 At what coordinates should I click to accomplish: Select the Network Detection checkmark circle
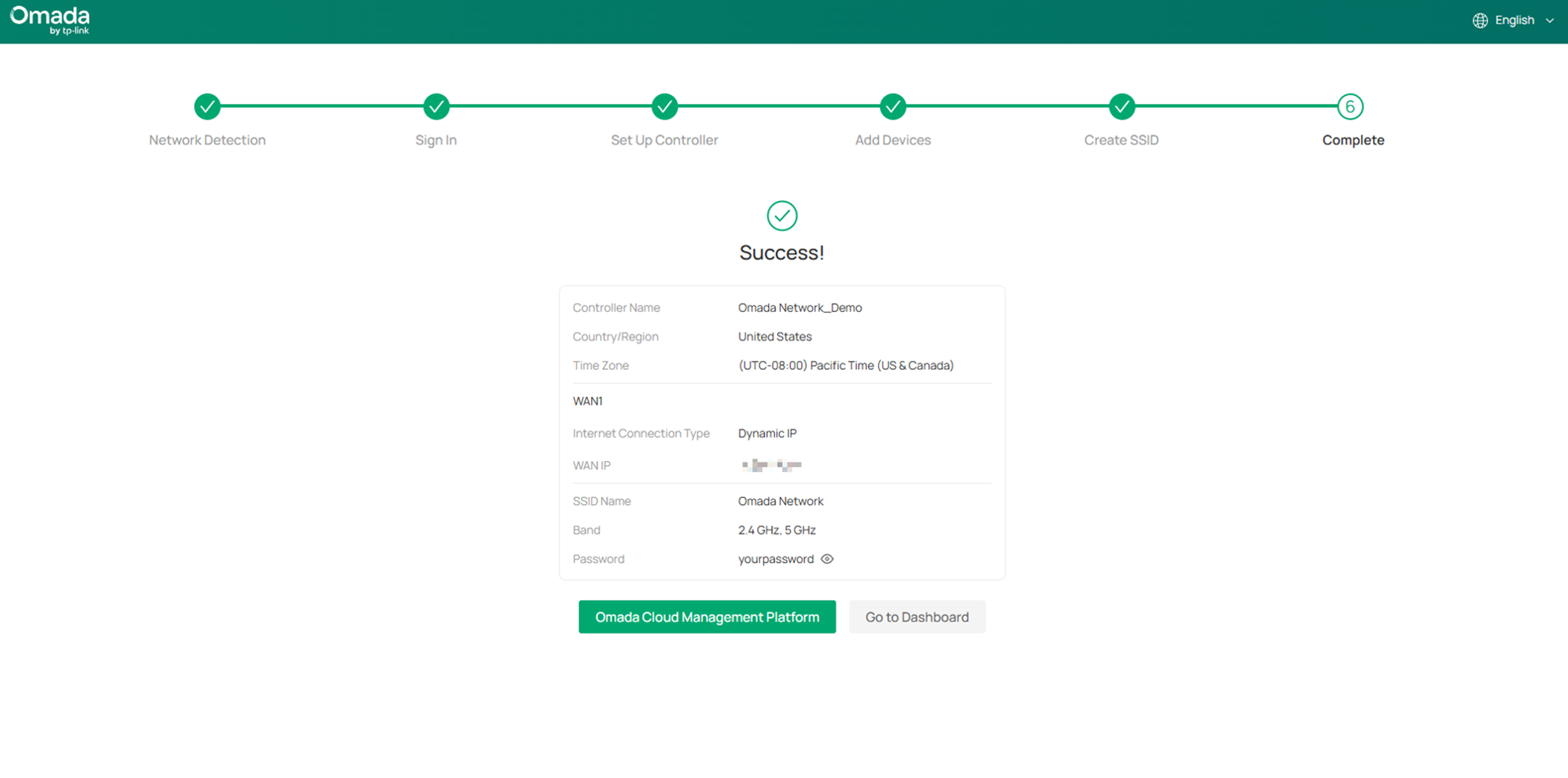click(207, 106)
